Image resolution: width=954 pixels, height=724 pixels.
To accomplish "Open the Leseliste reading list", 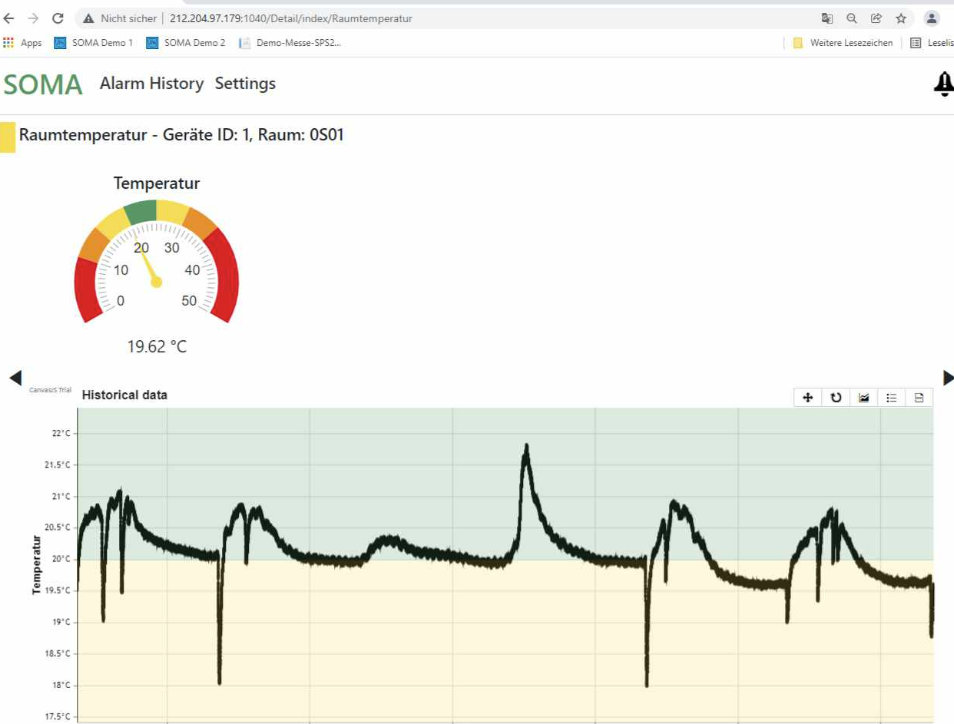I will tap(931, 43).
